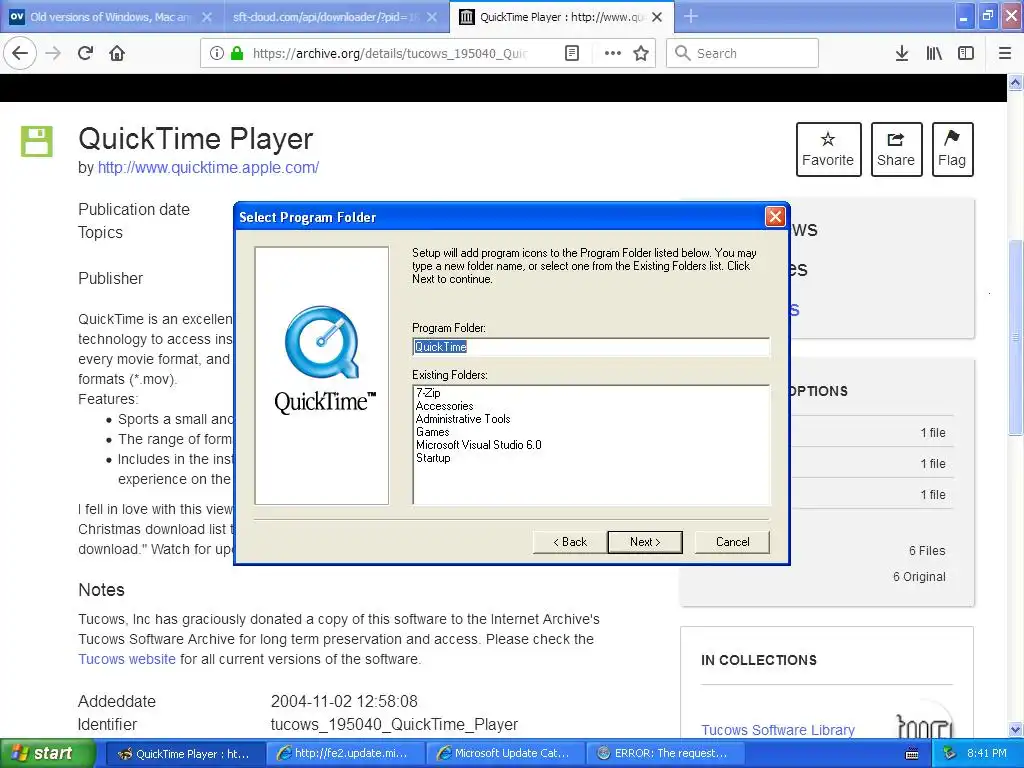Click the browser Search box
This screenshot has height=768, width=1024.
tap(742, 53)
